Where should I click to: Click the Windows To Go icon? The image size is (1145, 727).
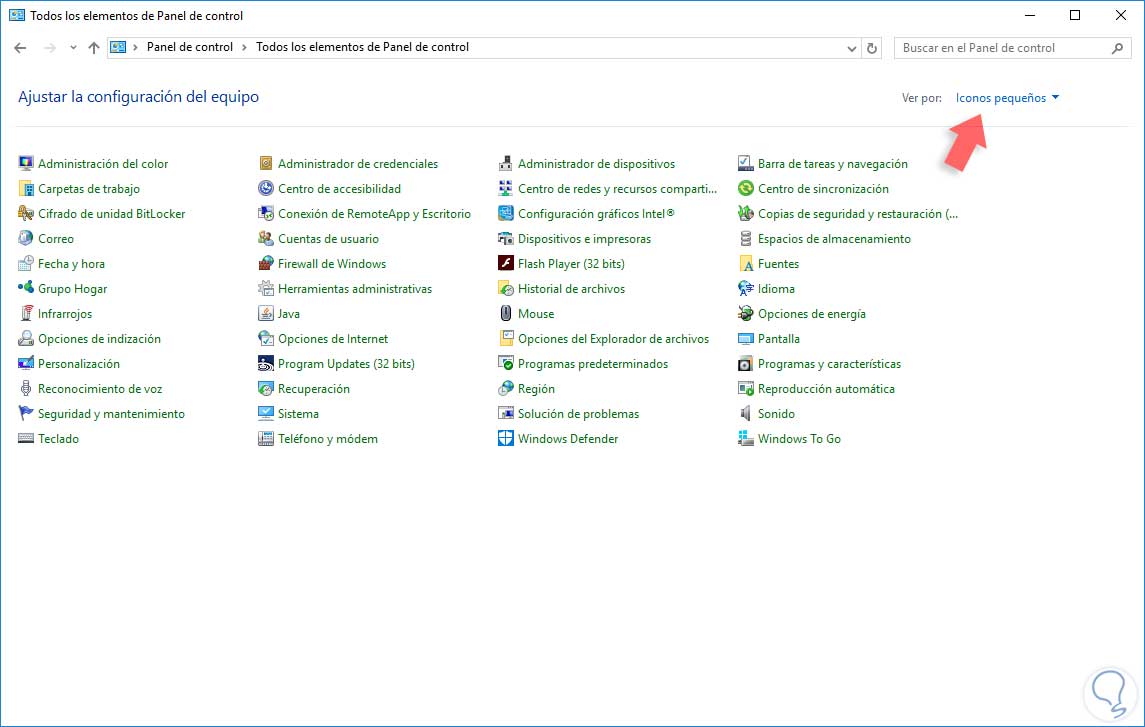click(x=746, y=439)
